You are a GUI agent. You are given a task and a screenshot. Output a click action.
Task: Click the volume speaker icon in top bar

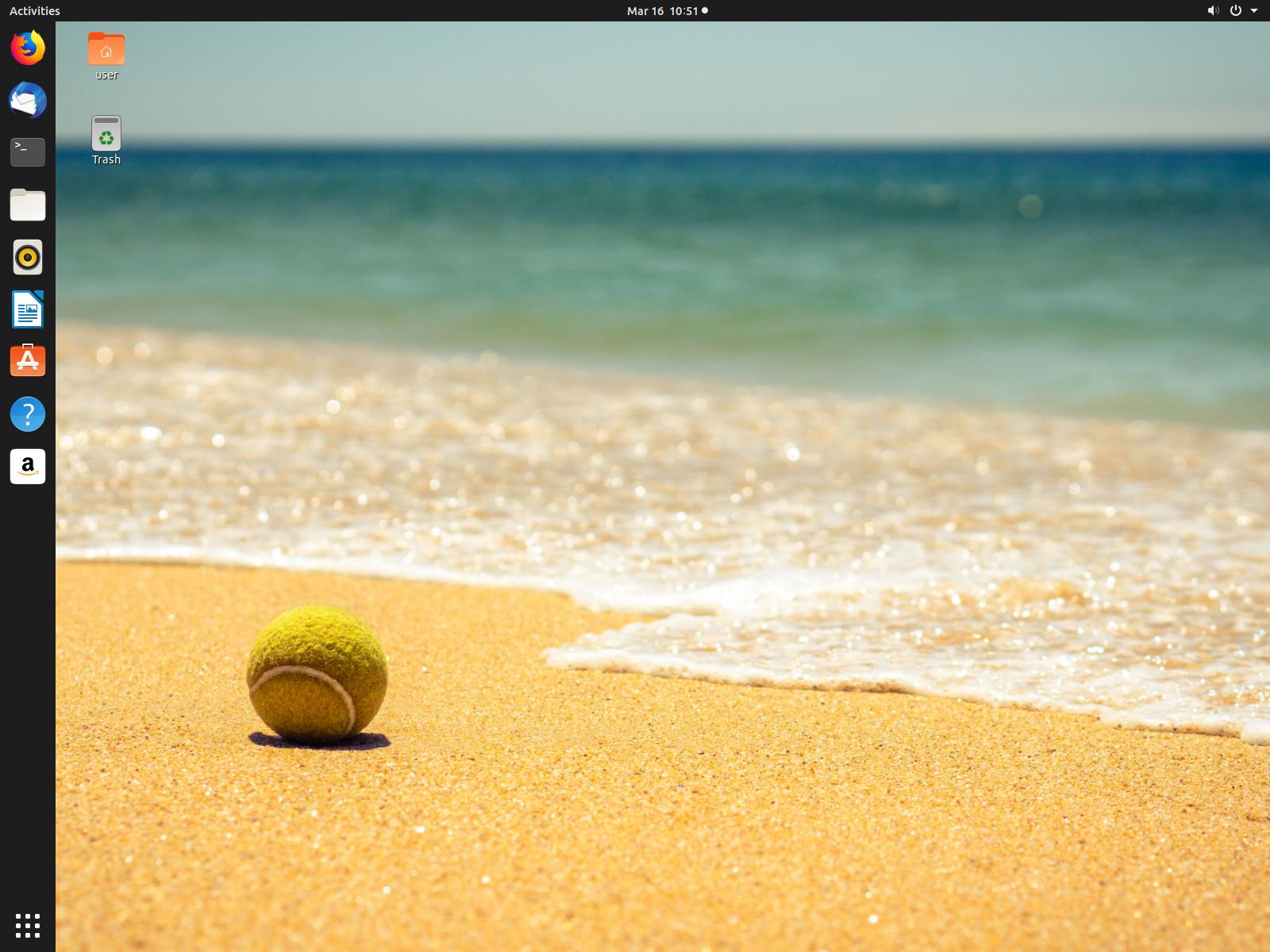pyautogui.click(x=1213, y=11)
